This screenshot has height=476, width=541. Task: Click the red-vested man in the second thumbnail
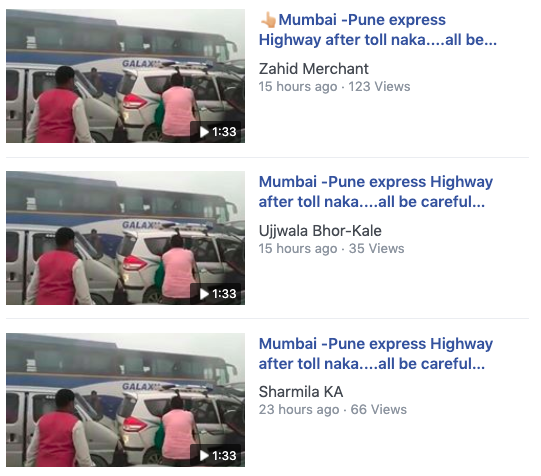point(57,266)
